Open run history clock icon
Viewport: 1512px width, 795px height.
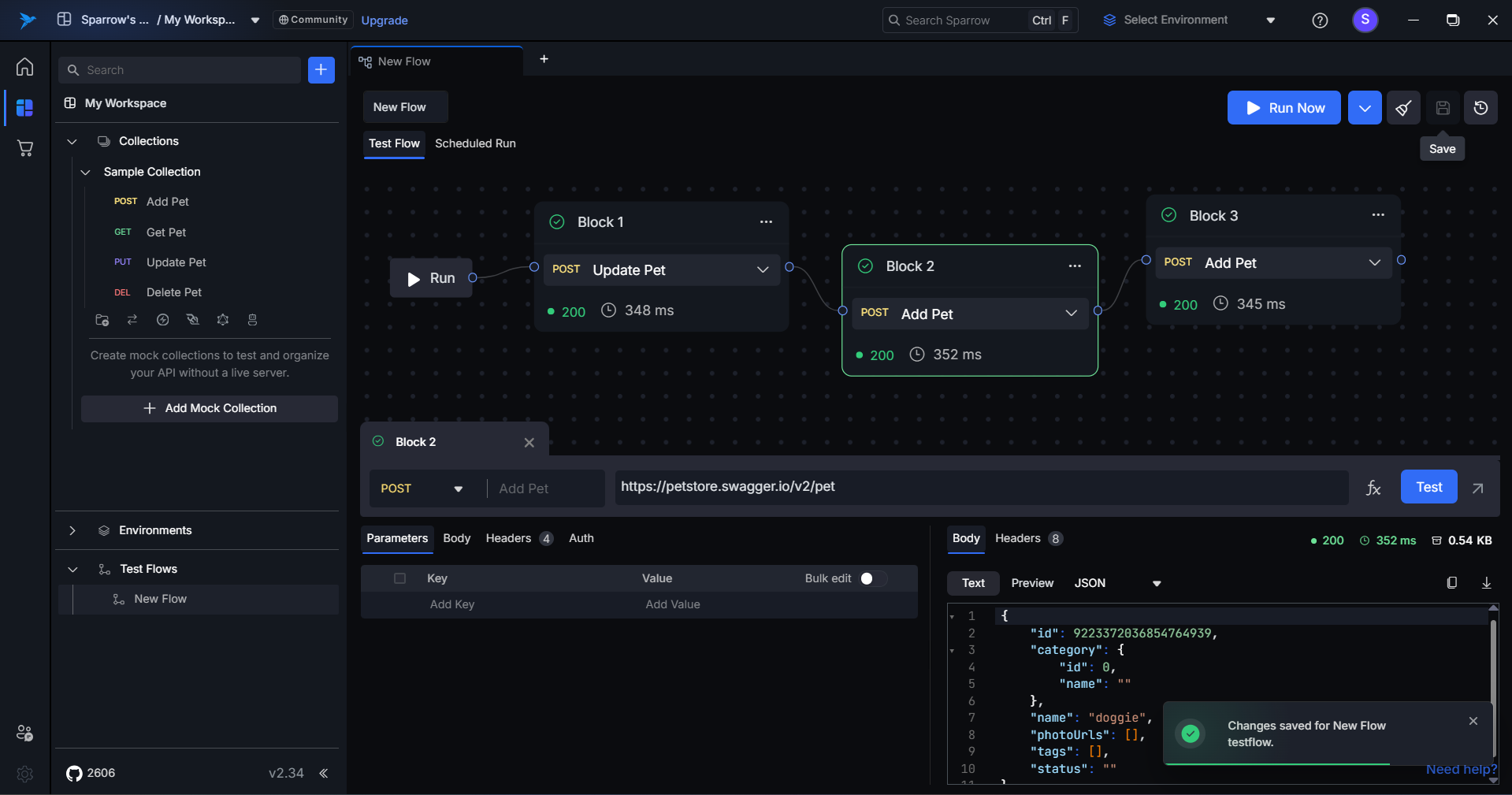1480,108
